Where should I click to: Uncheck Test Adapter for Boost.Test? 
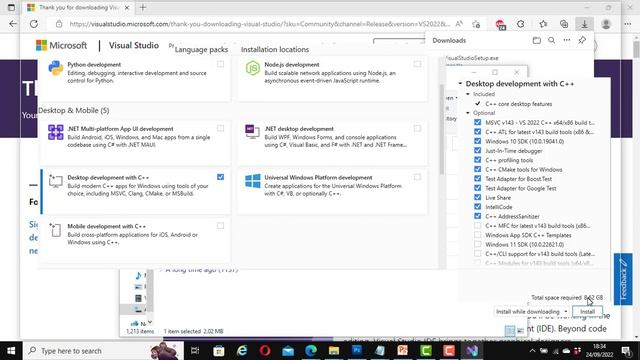[478, 179]
